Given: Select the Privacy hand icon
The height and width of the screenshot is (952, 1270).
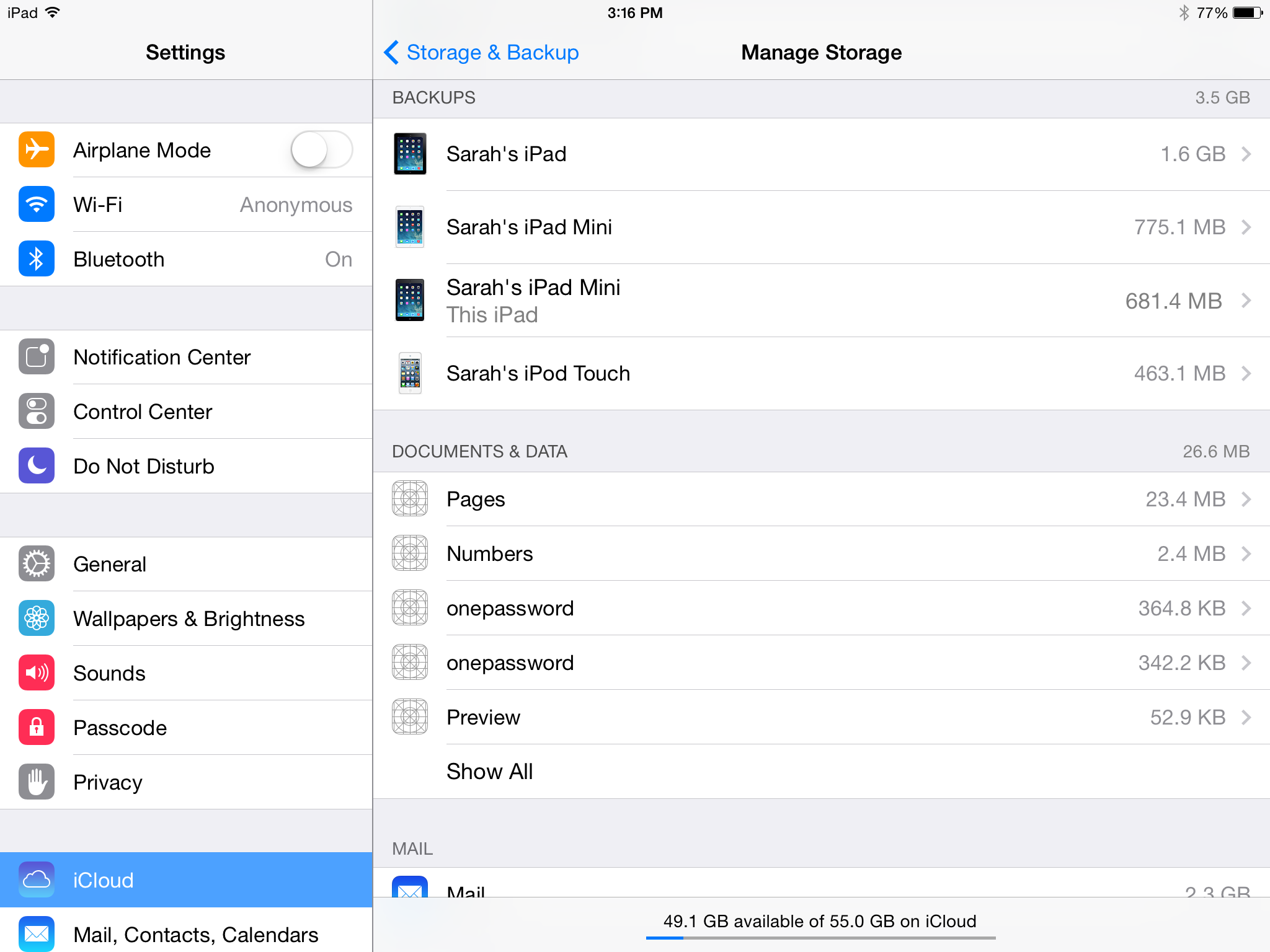Looking at the screenshot, I should click(x=36, y=782).
